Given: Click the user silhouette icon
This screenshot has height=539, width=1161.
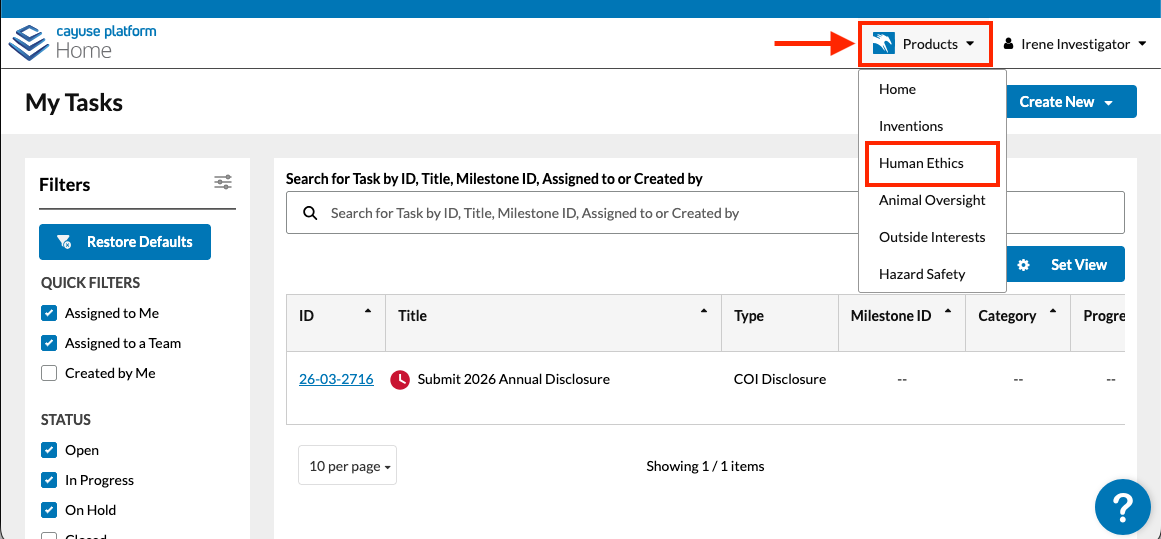Looking at the screenshot, I should tap(1008, 44).
